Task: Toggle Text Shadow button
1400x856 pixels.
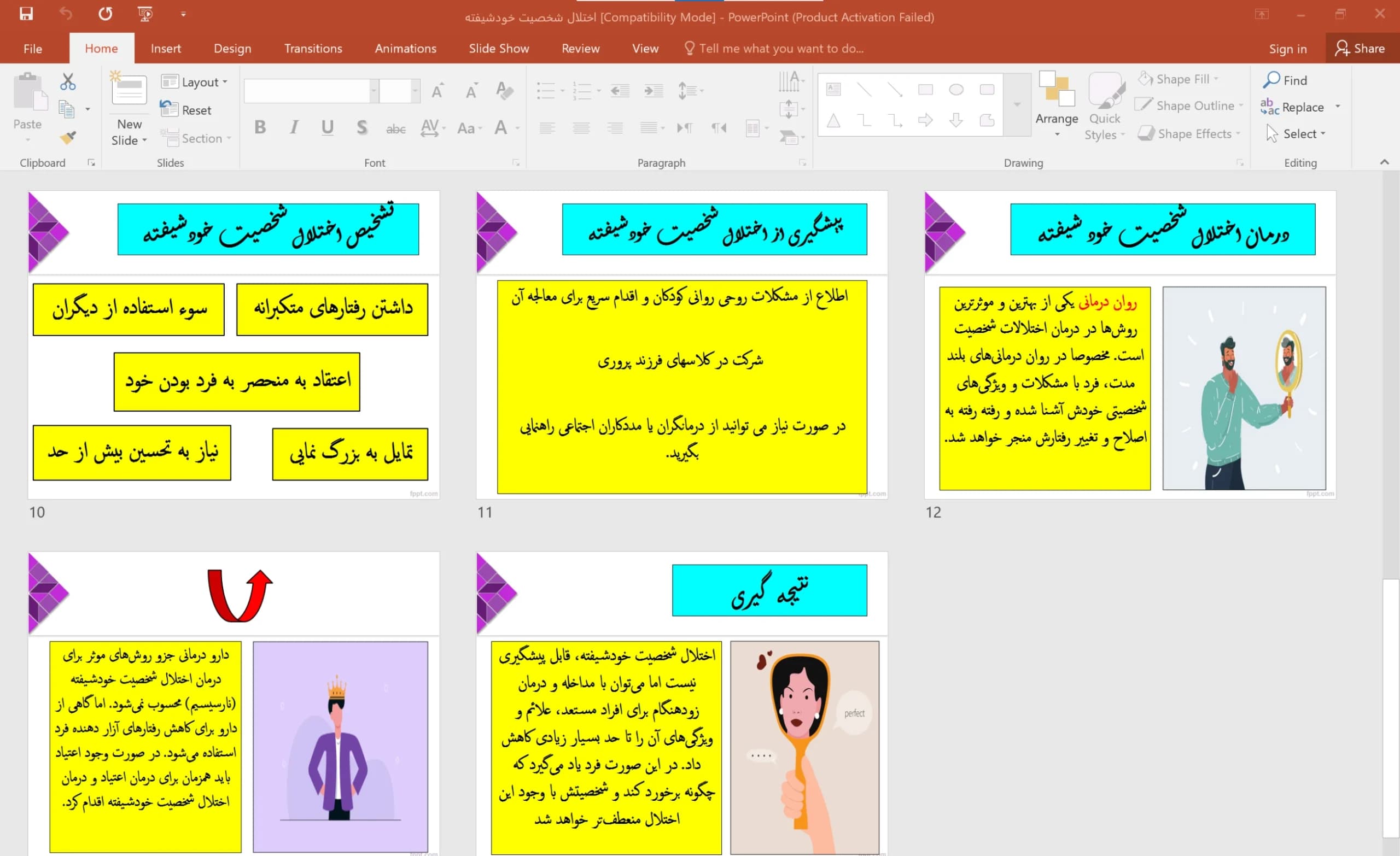Action: tap(362, 127)
